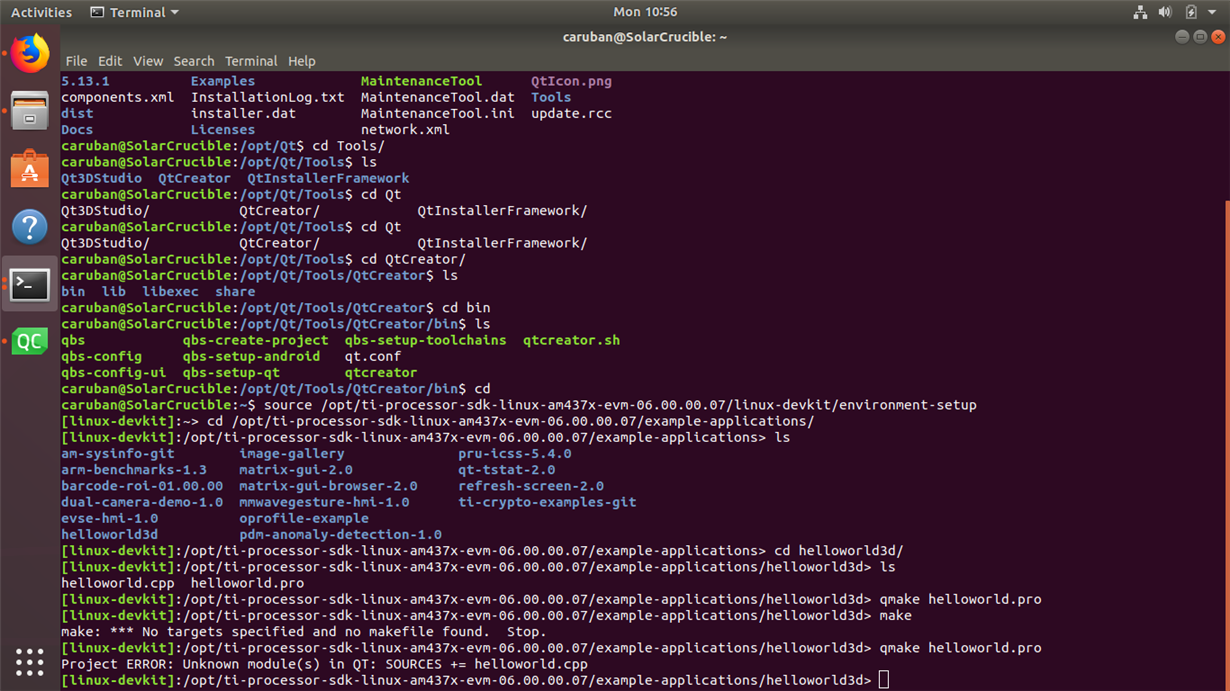Click the text 'qtcreator.sh'
This screenshot has height=691, width=1230.
(571, 340)
